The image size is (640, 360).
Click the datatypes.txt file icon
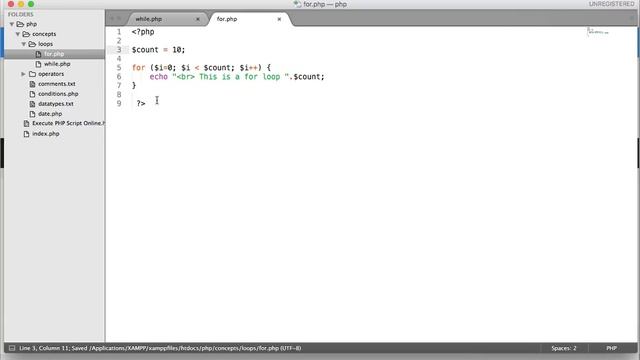click(x=32, y=104)
